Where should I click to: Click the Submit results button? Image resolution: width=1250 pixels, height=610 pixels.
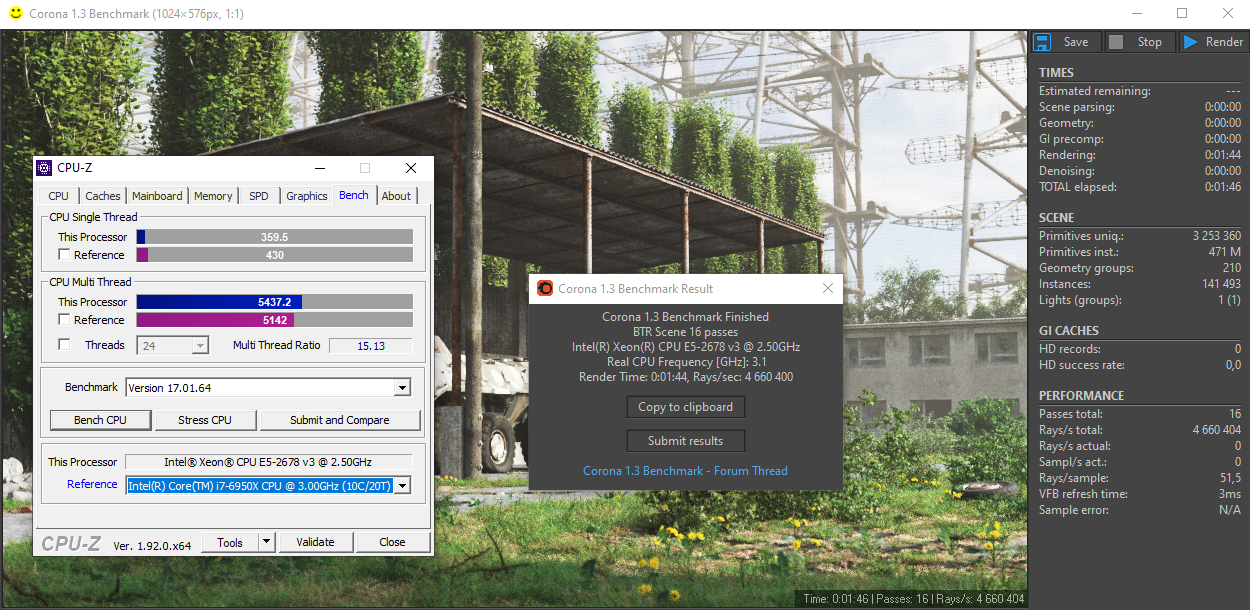[685, 441]
